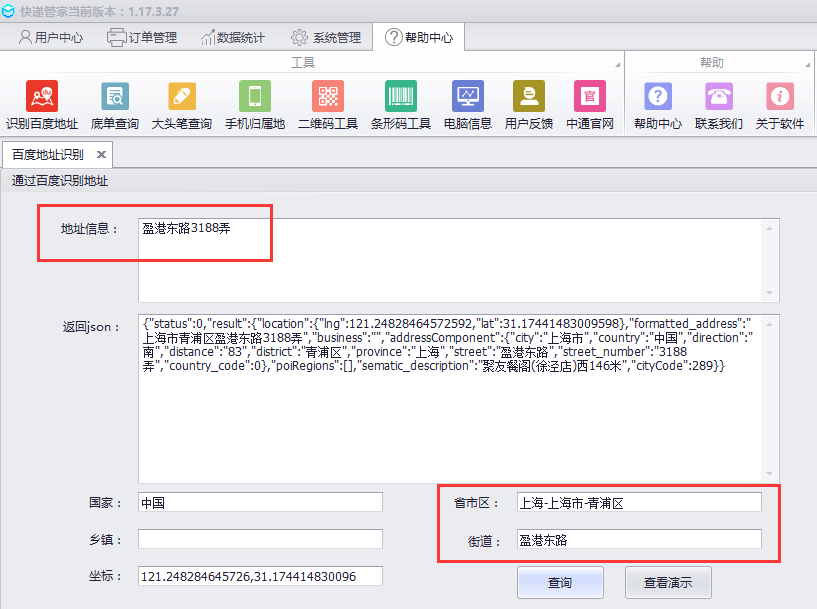Visit 中通官网 via ribbon icon
The width and height of the screenshot is (817, 609).
589,97
